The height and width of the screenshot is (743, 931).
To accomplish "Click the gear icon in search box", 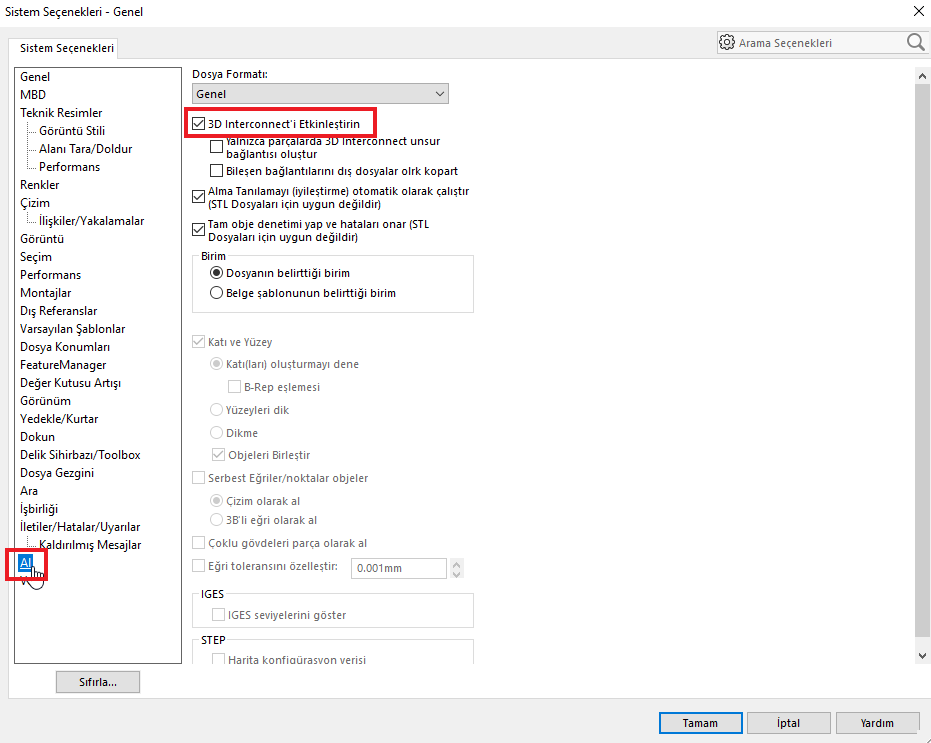I will pyautogui.click(x=727, y=43).
